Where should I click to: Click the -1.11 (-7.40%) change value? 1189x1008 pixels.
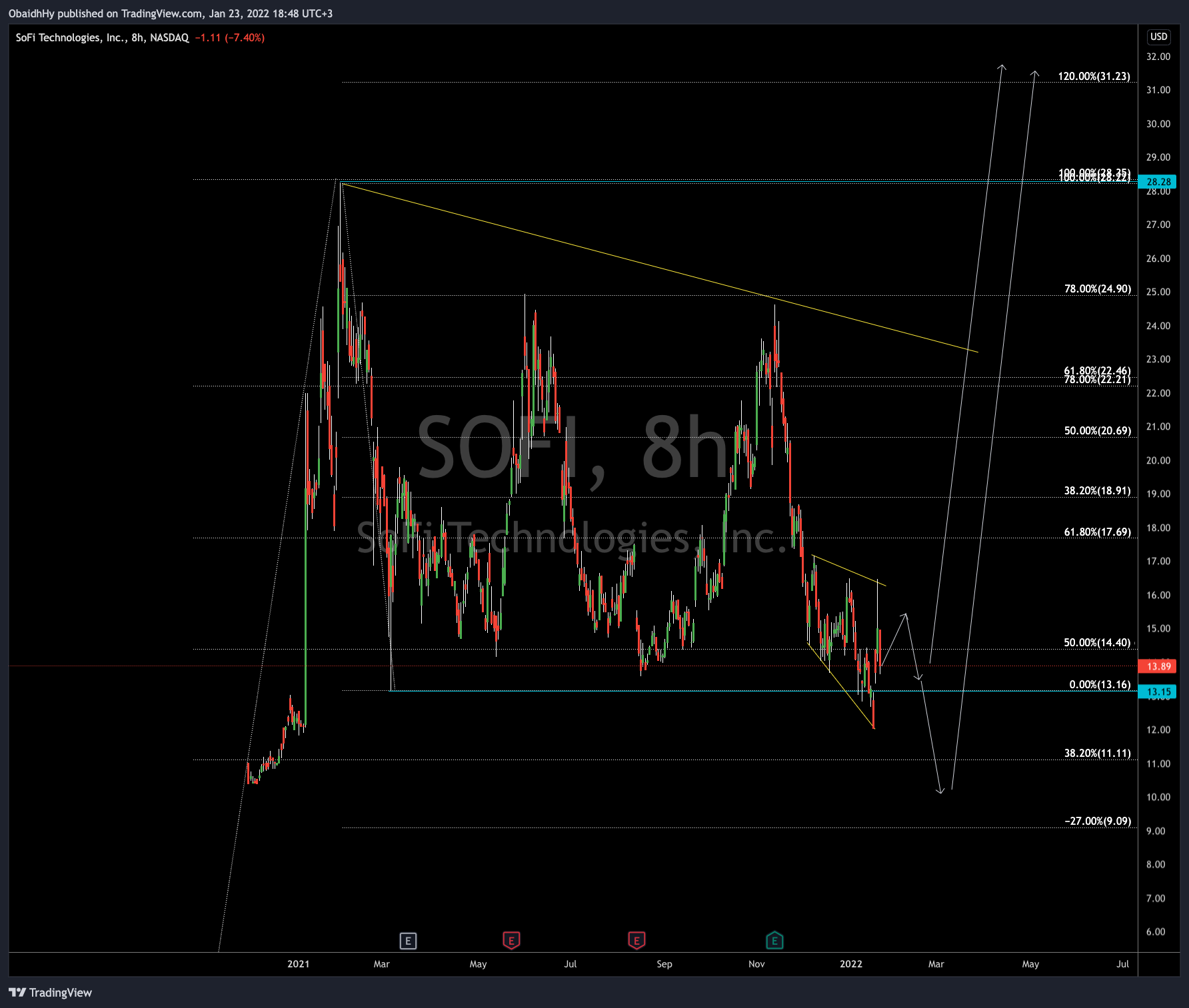point(229,38)
